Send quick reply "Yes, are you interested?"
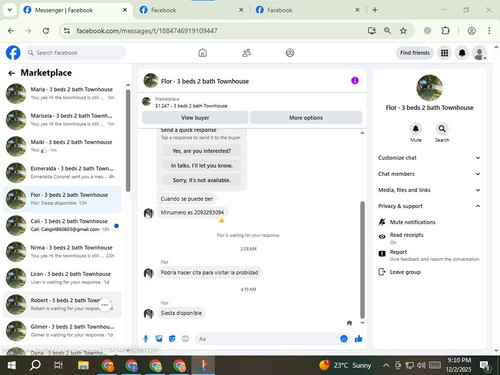The image size is (500, 375). (202, 151)
